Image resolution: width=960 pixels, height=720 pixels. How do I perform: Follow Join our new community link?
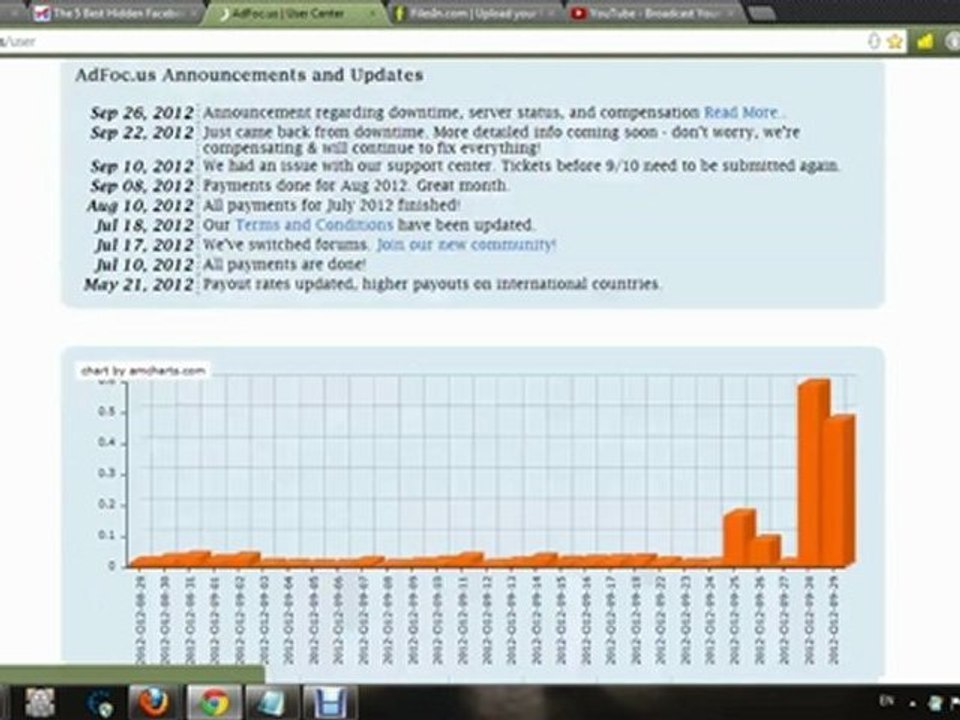pos(466,244)
